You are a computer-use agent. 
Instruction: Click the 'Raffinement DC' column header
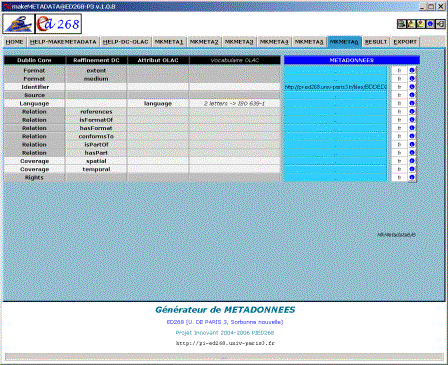click(x=96, y=60)
